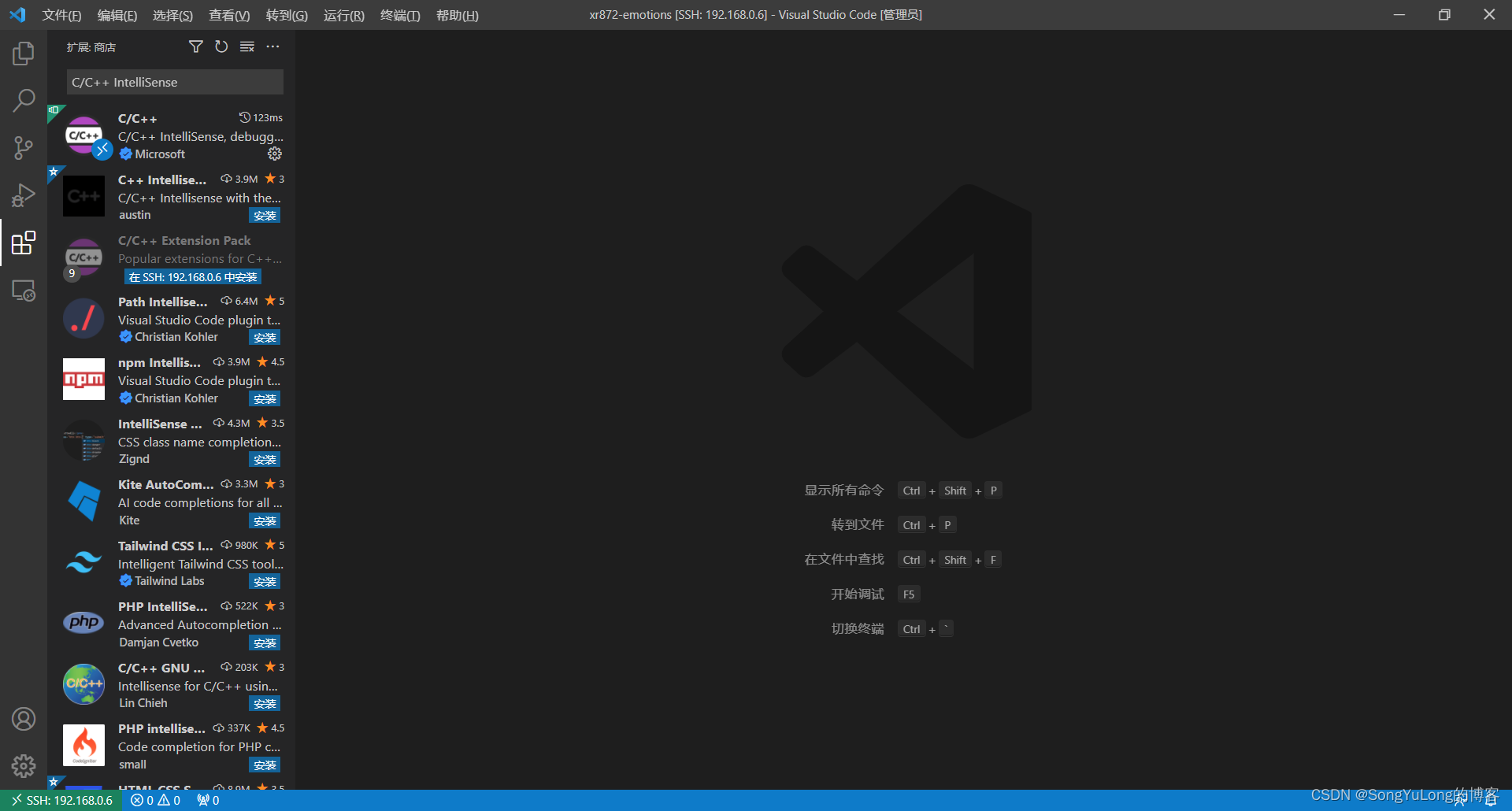Click the C++ Intellisense austin extension icon
1512x811 pixels.
84,196
